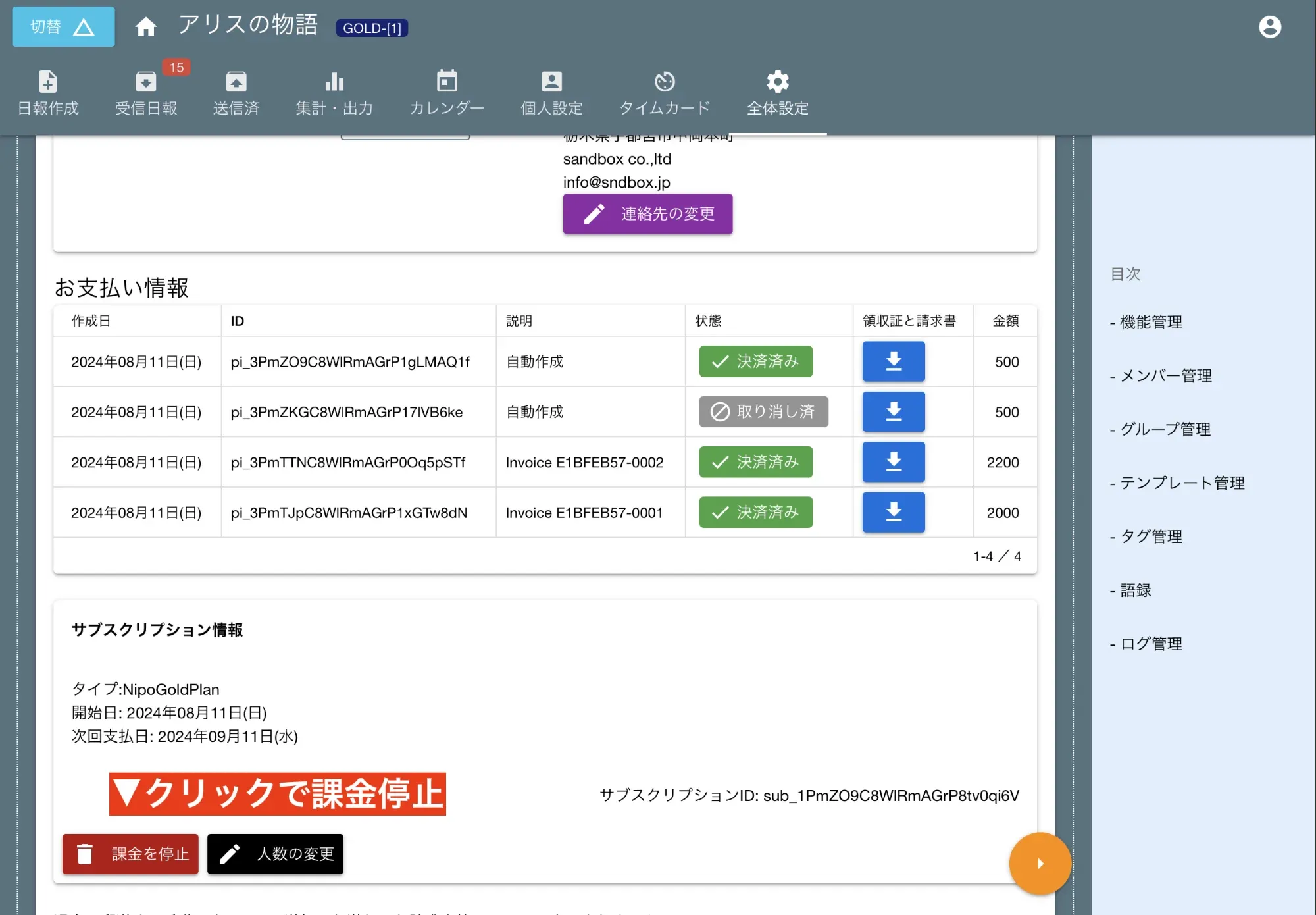Expand the orange arrow panel at bottom right

1040,863
